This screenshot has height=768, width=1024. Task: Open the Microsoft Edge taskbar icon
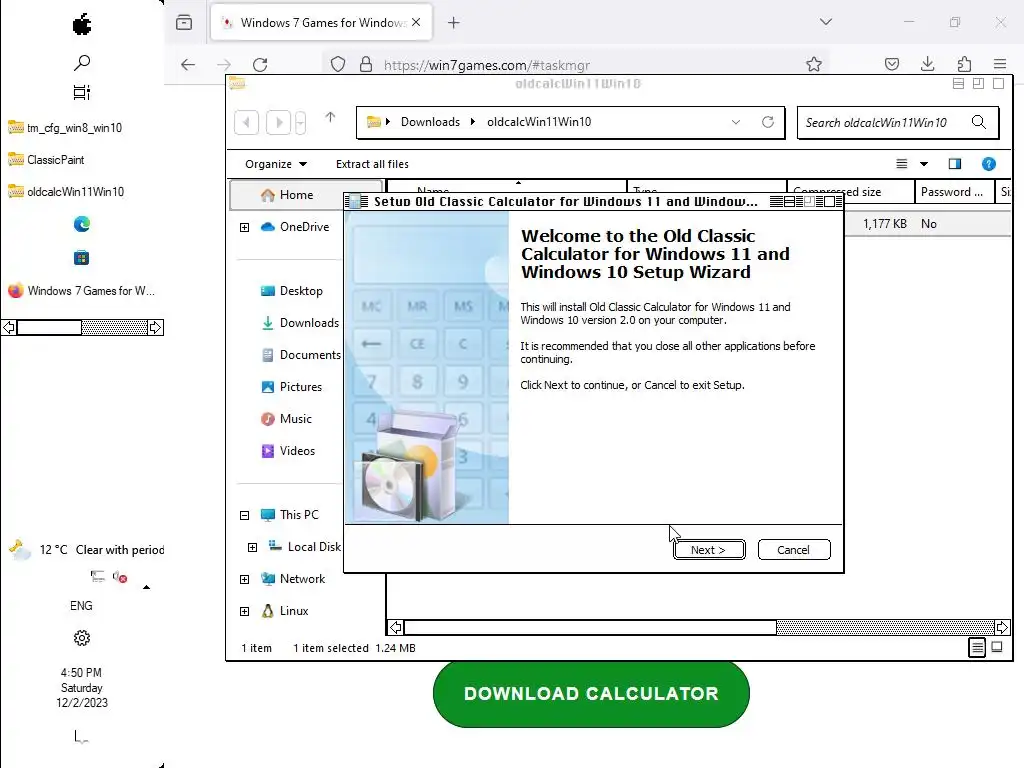[82, 224]
